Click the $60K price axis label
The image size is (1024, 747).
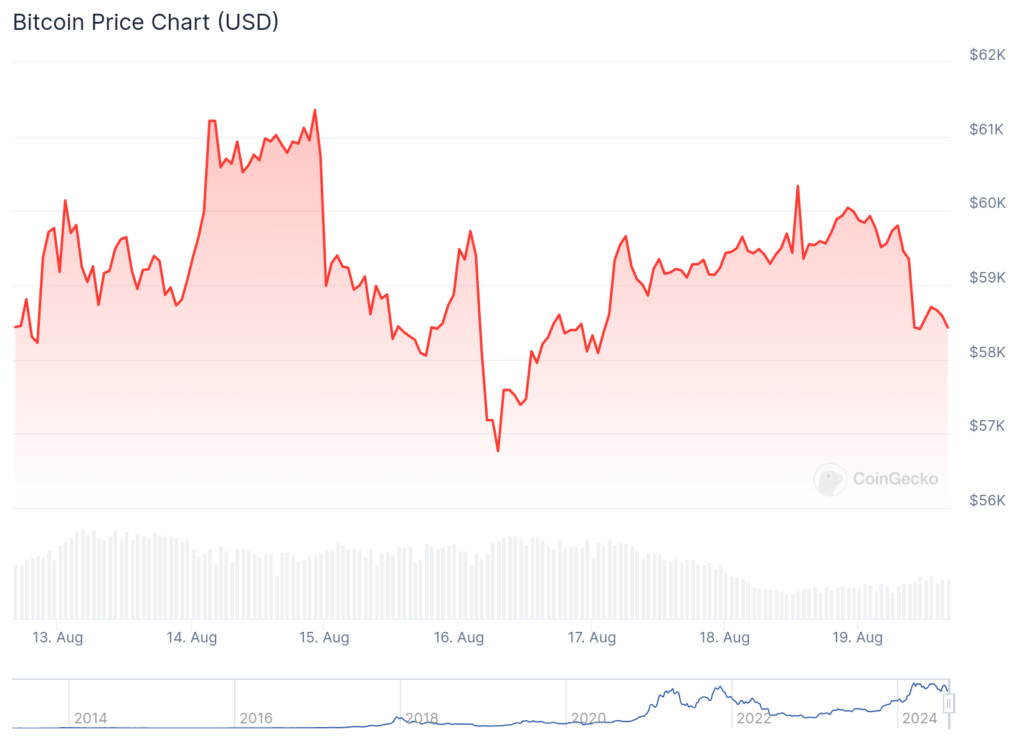(987, 203)
